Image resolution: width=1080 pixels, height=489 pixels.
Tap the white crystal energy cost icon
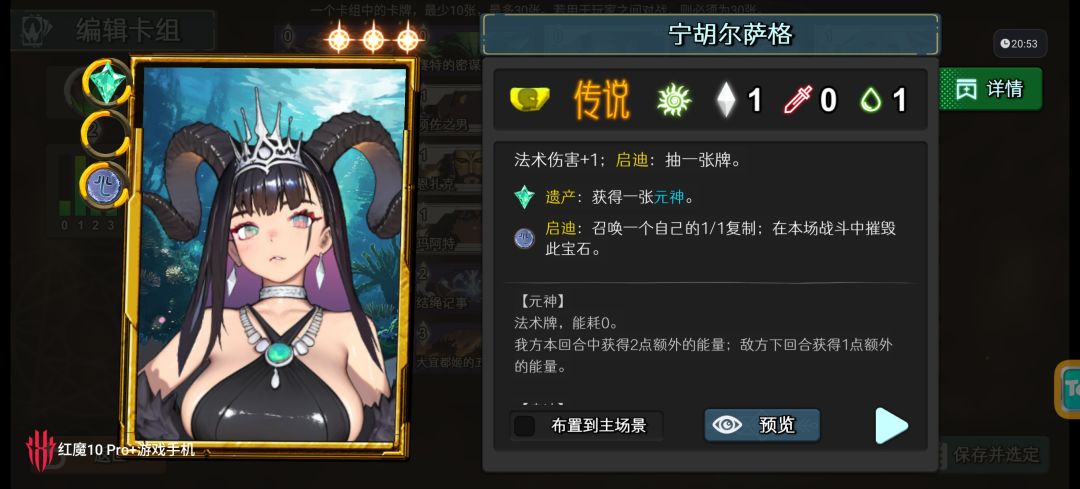click(x=726, y=101)
